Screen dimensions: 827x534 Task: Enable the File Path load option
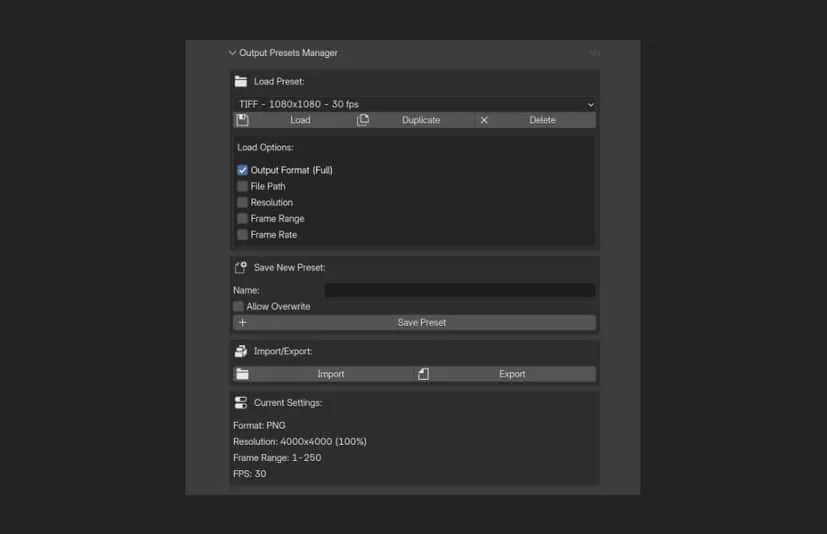242,186
